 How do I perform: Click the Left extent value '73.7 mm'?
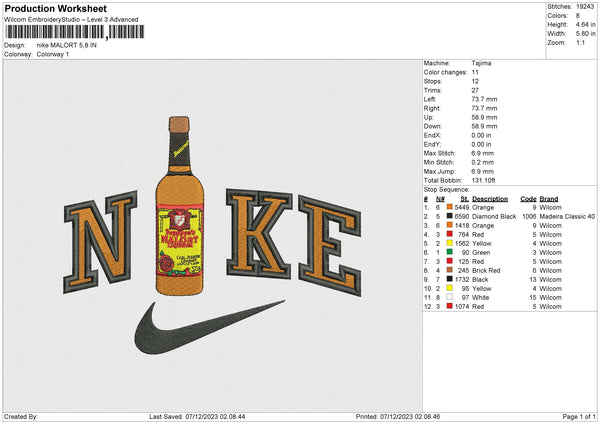pyautogui.click(x=484, y=99)
